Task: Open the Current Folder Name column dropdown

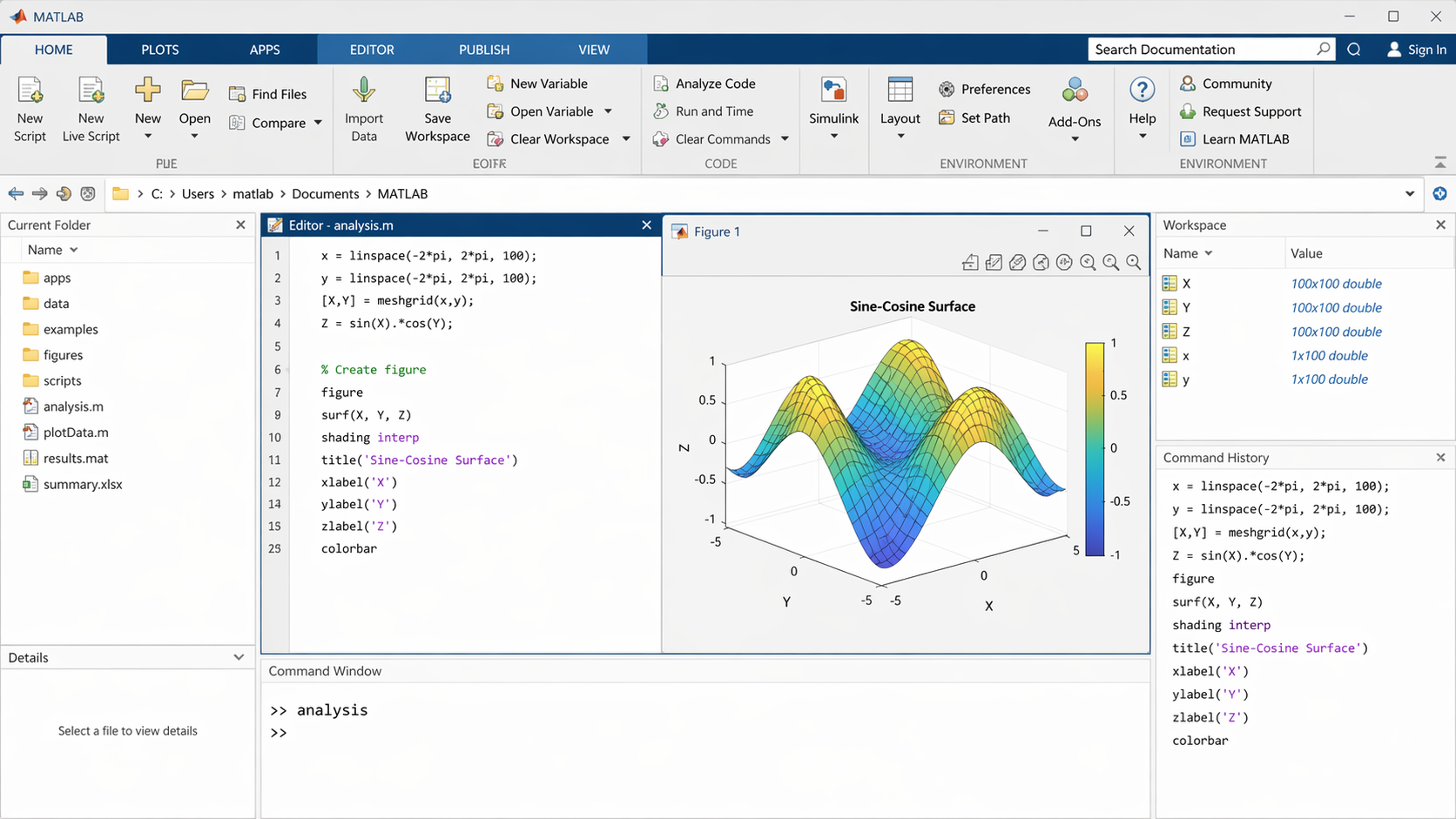Action: [74, 250]
